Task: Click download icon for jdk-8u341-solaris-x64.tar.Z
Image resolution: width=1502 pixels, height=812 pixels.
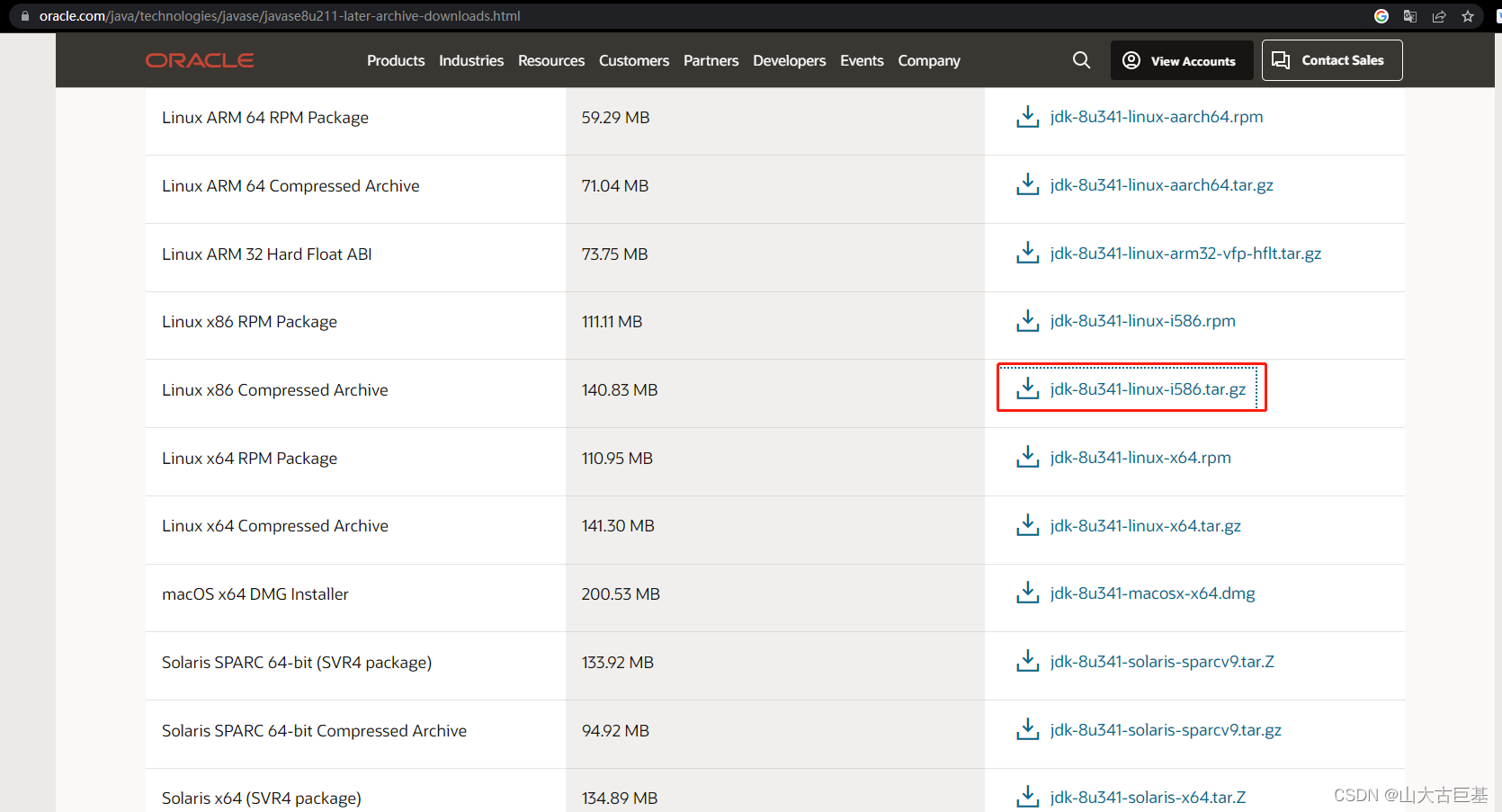Action: [x=1027, y=797]
